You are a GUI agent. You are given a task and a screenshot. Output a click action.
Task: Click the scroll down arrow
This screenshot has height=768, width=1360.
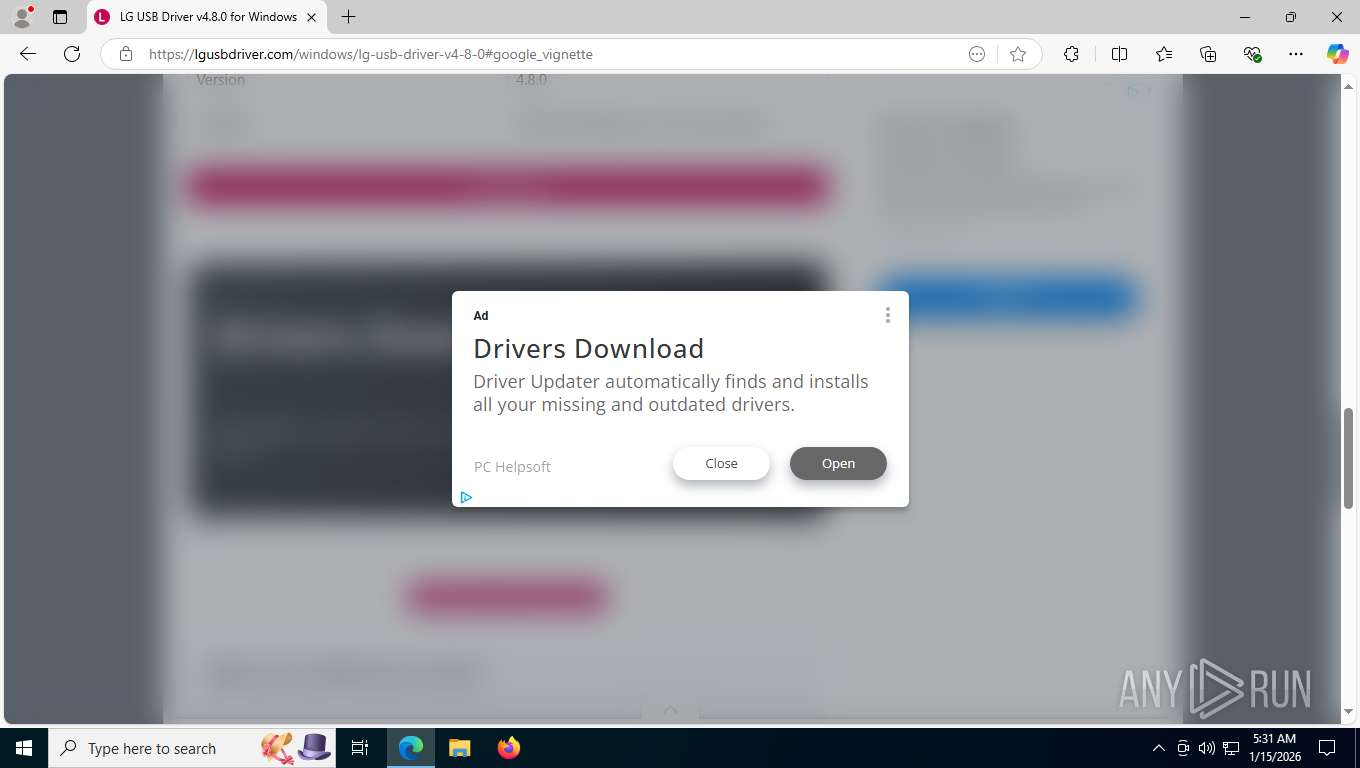(1349, 711)
